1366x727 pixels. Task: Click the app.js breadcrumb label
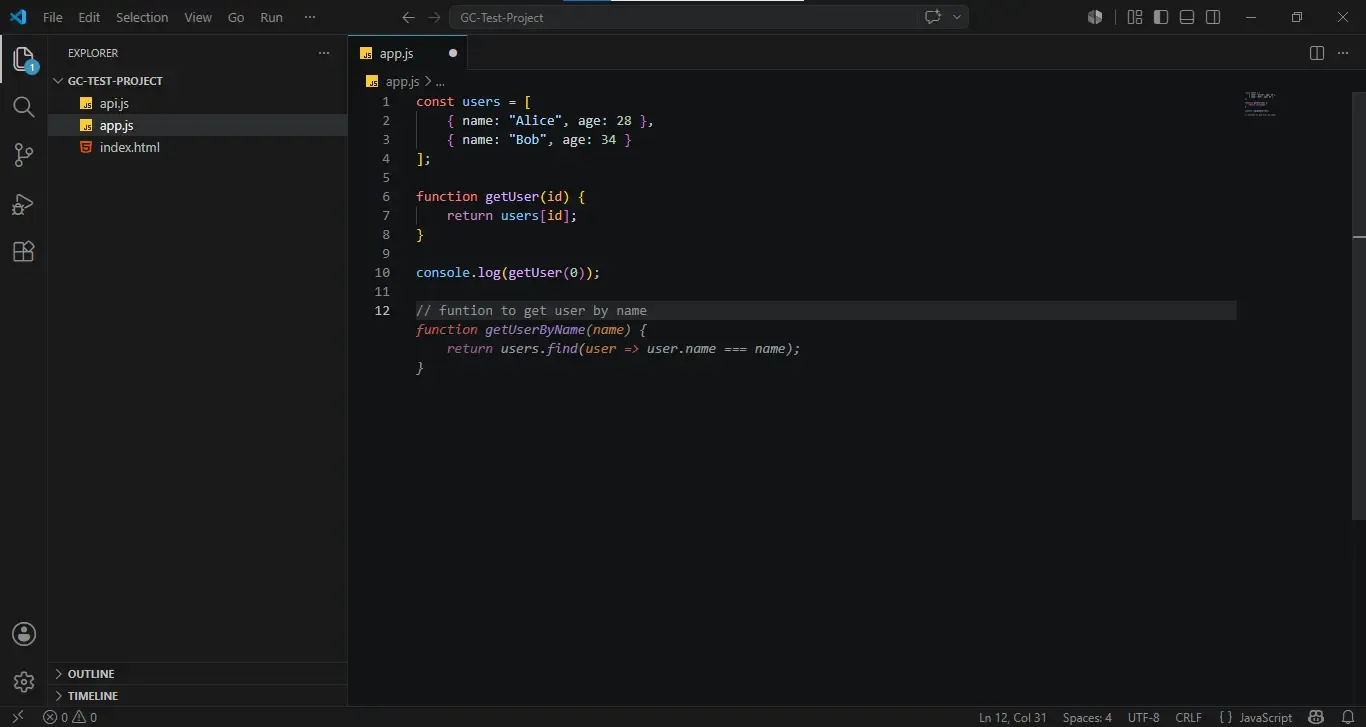tap(400, 82)
